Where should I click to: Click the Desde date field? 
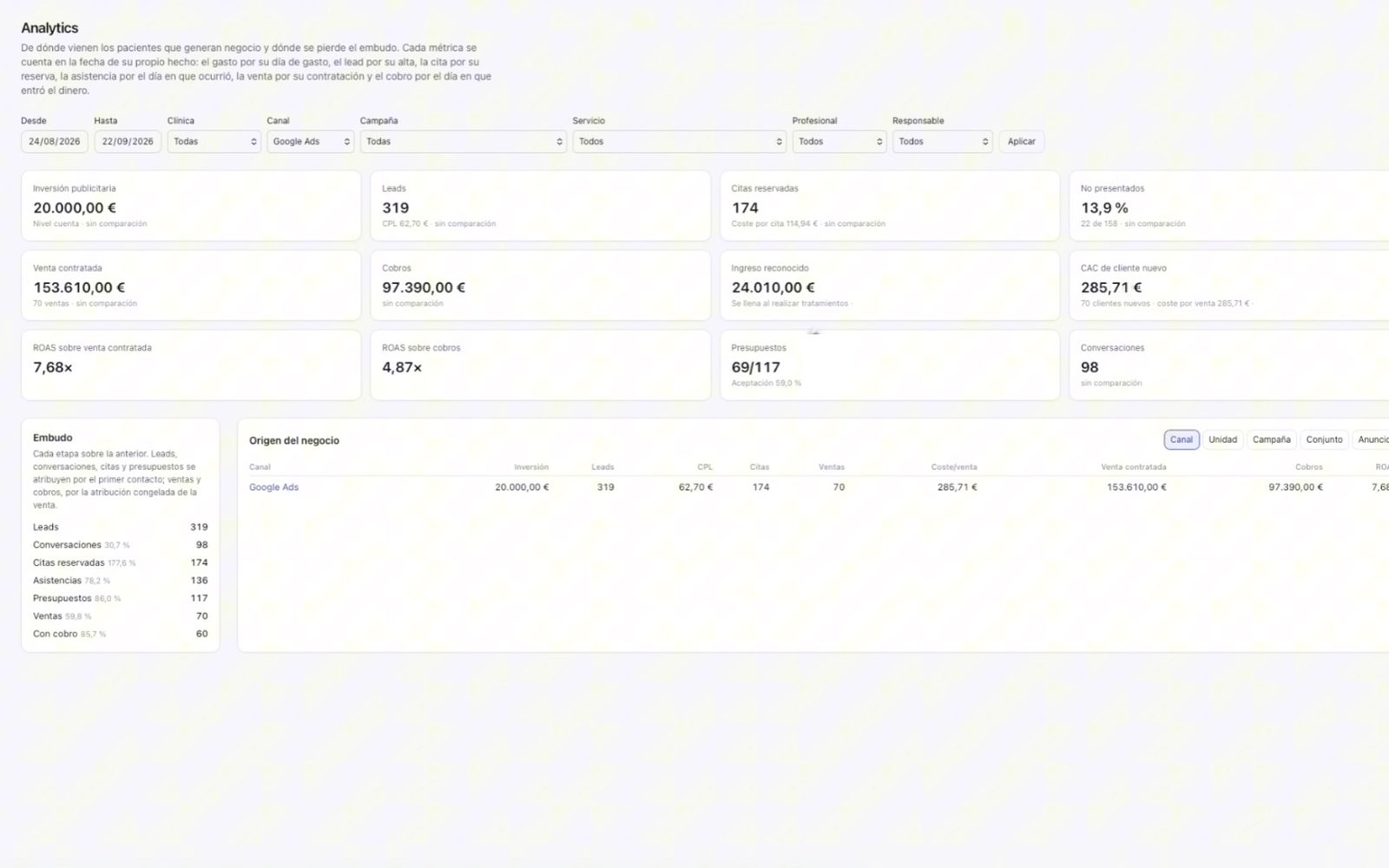[x=55, y=141]
